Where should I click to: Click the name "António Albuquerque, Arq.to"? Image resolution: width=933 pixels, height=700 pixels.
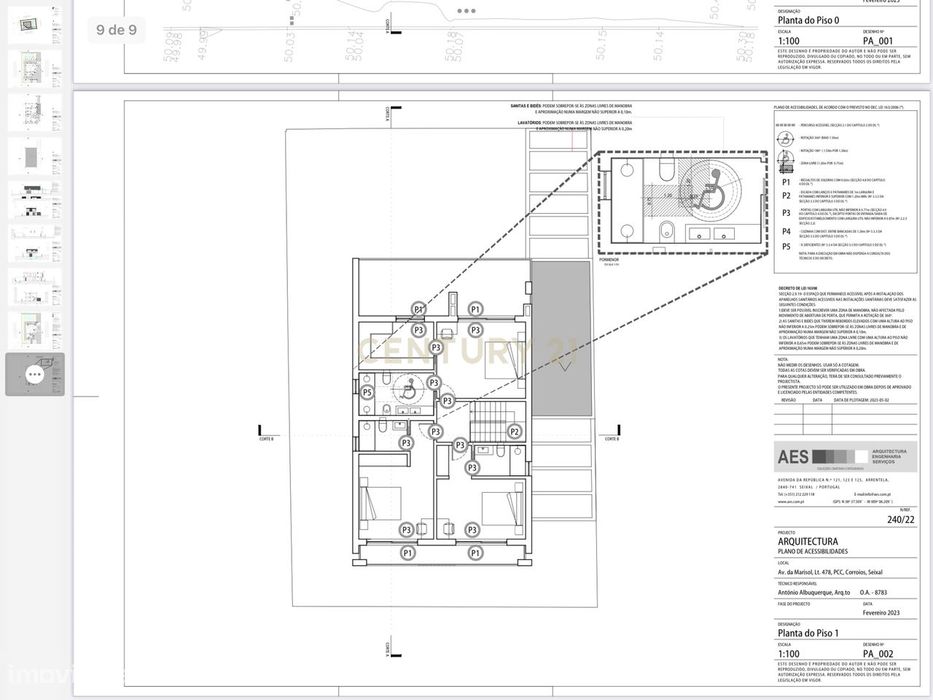(813, 592)
